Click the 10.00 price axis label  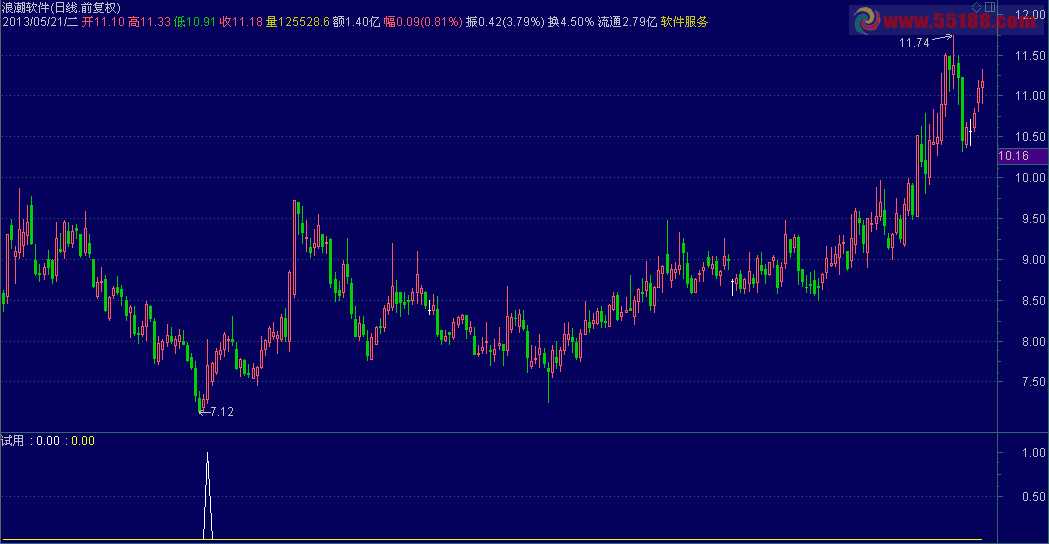1030,177
